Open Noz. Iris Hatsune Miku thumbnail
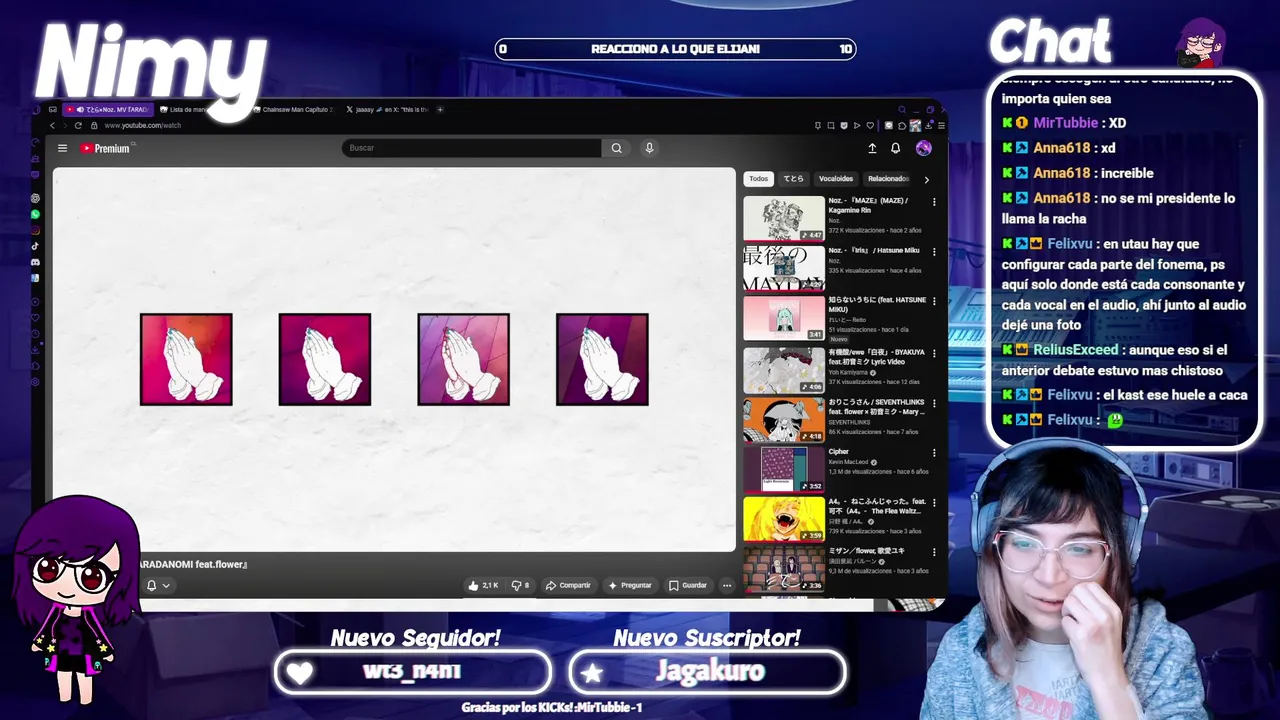The height and width of the screenshot is (720, 1280). (784, 269)
